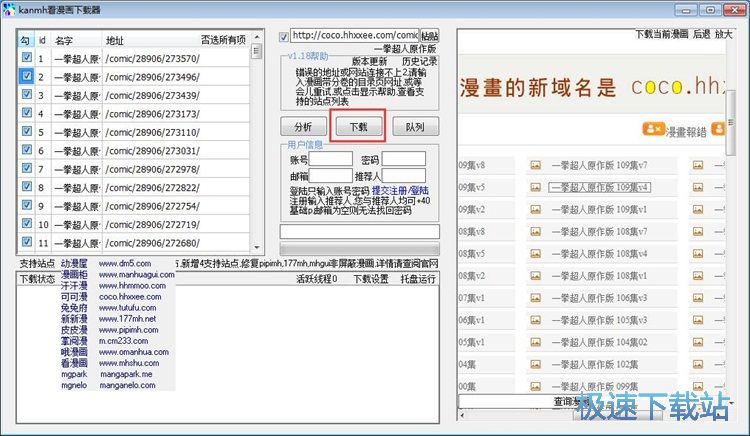Click 放大 to zoom in
The height and width of the screenshot is (436, 750).
point(723,34)
